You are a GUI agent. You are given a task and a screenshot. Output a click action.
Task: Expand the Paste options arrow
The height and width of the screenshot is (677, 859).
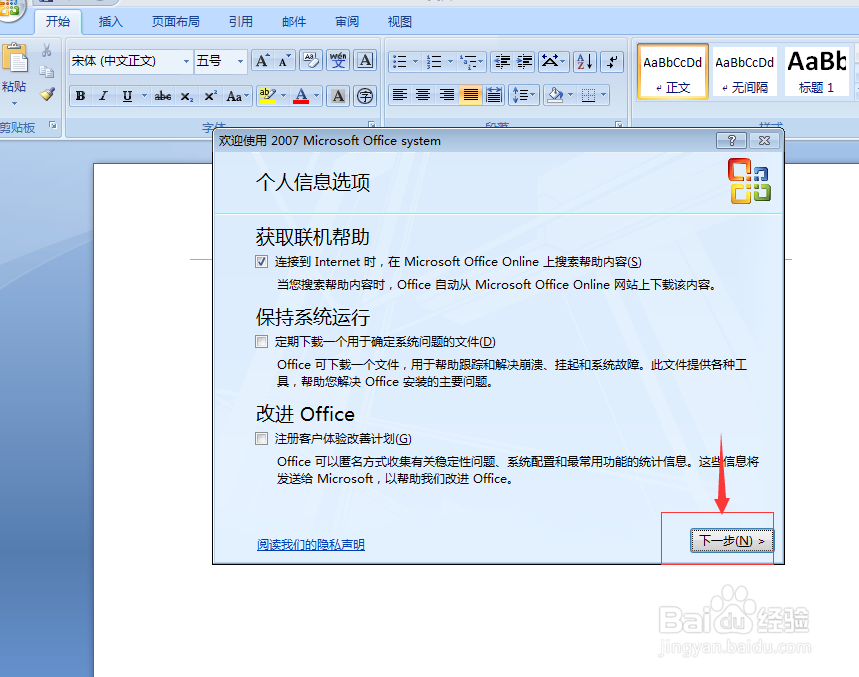[15, 103]
